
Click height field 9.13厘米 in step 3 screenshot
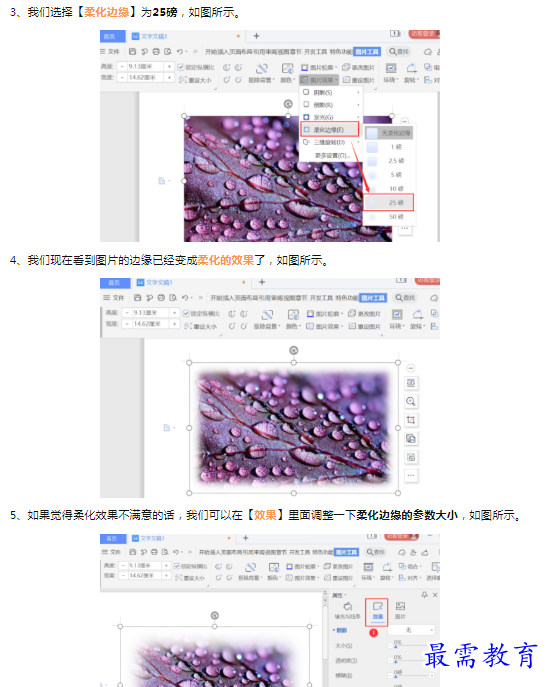(x=145, y=67)
